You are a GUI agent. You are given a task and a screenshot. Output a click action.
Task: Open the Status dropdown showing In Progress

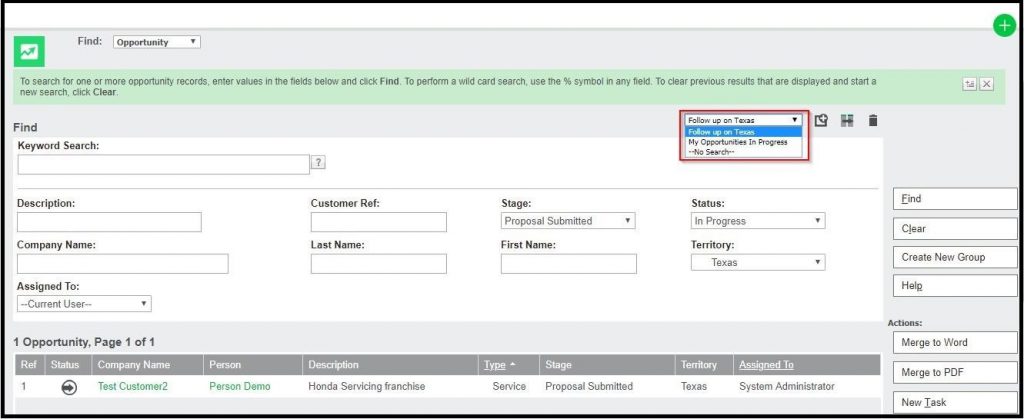pos(758,221)
